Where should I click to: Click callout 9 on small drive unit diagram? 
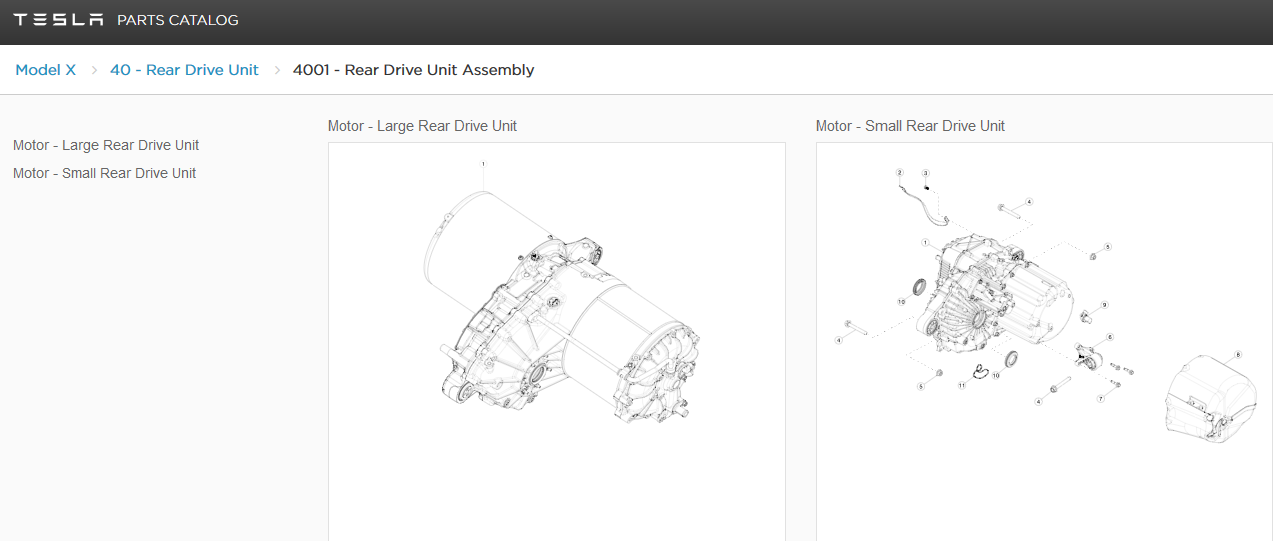click(1104, 304)
